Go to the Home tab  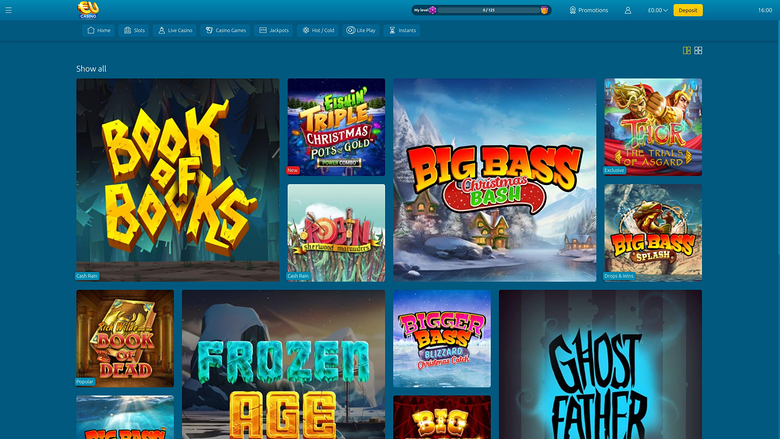pos(98,30)
